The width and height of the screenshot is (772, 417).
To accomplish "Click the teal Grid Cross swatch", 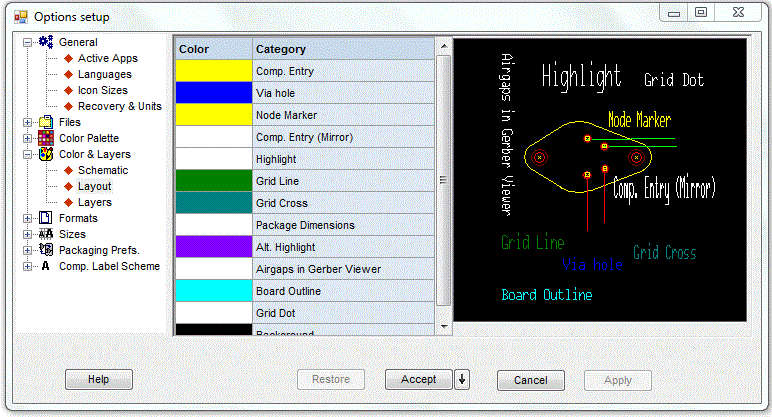I will 214,203.
